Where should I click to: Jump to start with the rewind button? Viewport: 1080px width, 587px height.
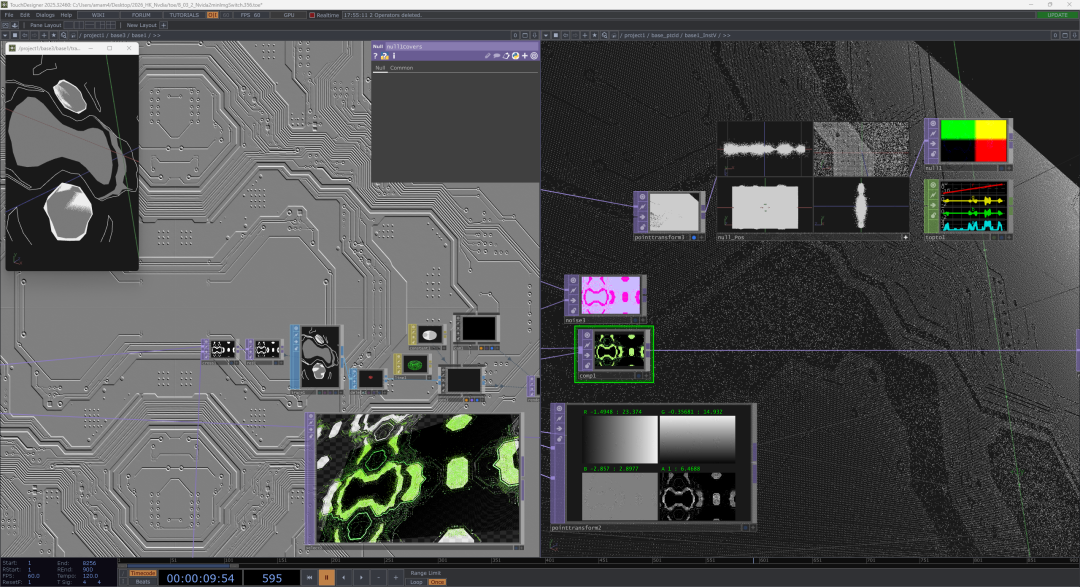(309, 577)
